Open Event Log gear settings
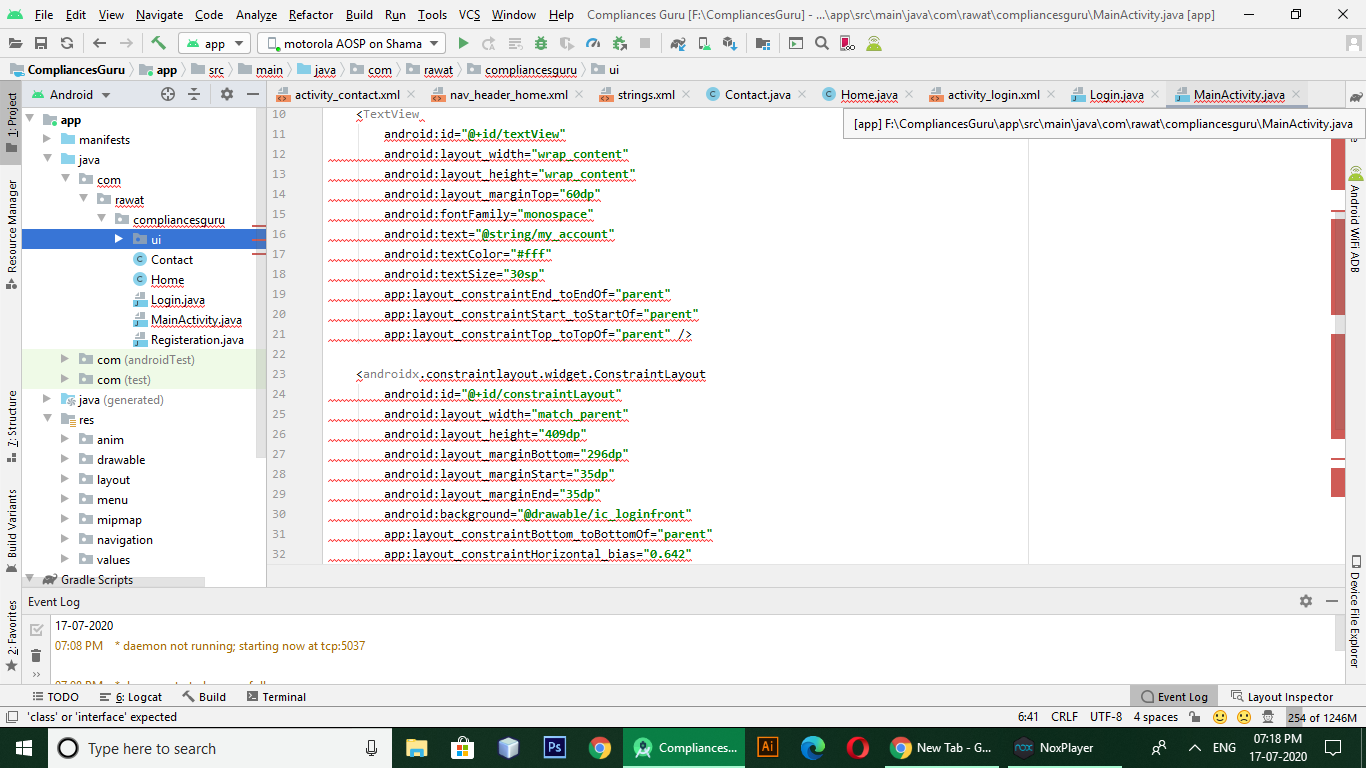The width and height of the screenshot is (1366, 768). pyautogui.click(x=1306, y=601)
